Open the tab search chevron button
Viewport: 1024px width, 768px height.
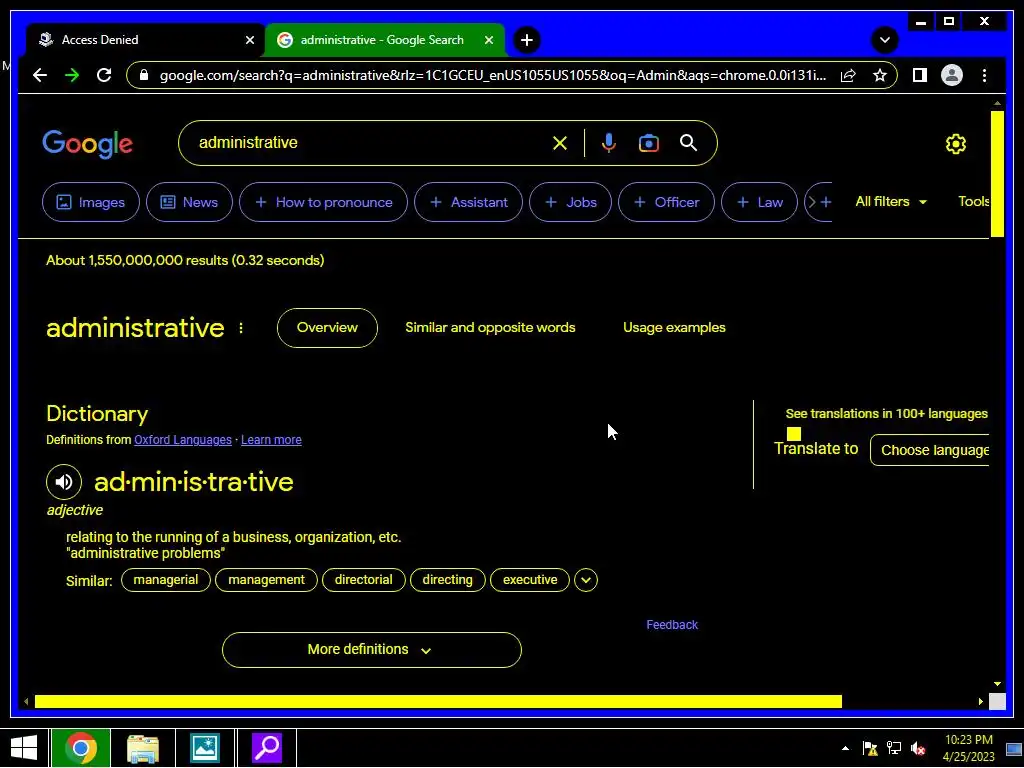885,40
